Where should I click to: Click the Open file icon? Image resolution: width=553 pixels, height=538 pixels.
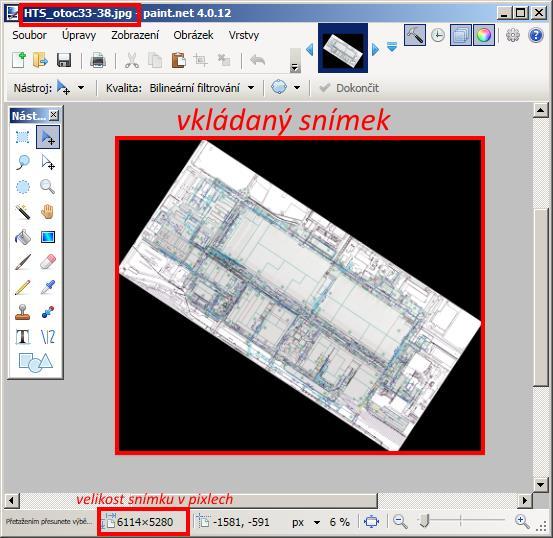click(x=40, y=60)
